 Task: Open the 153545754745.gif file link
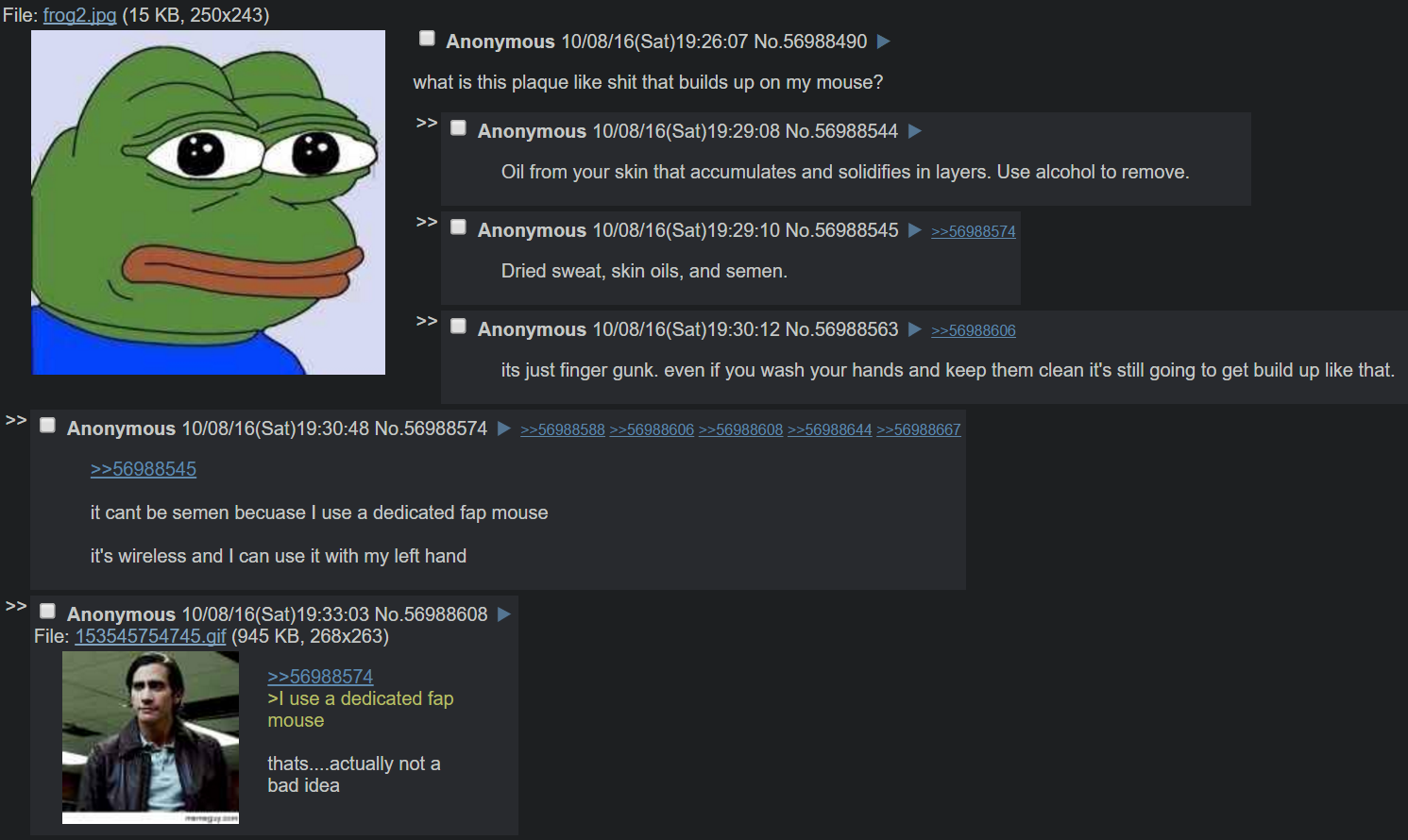point(150,636)
